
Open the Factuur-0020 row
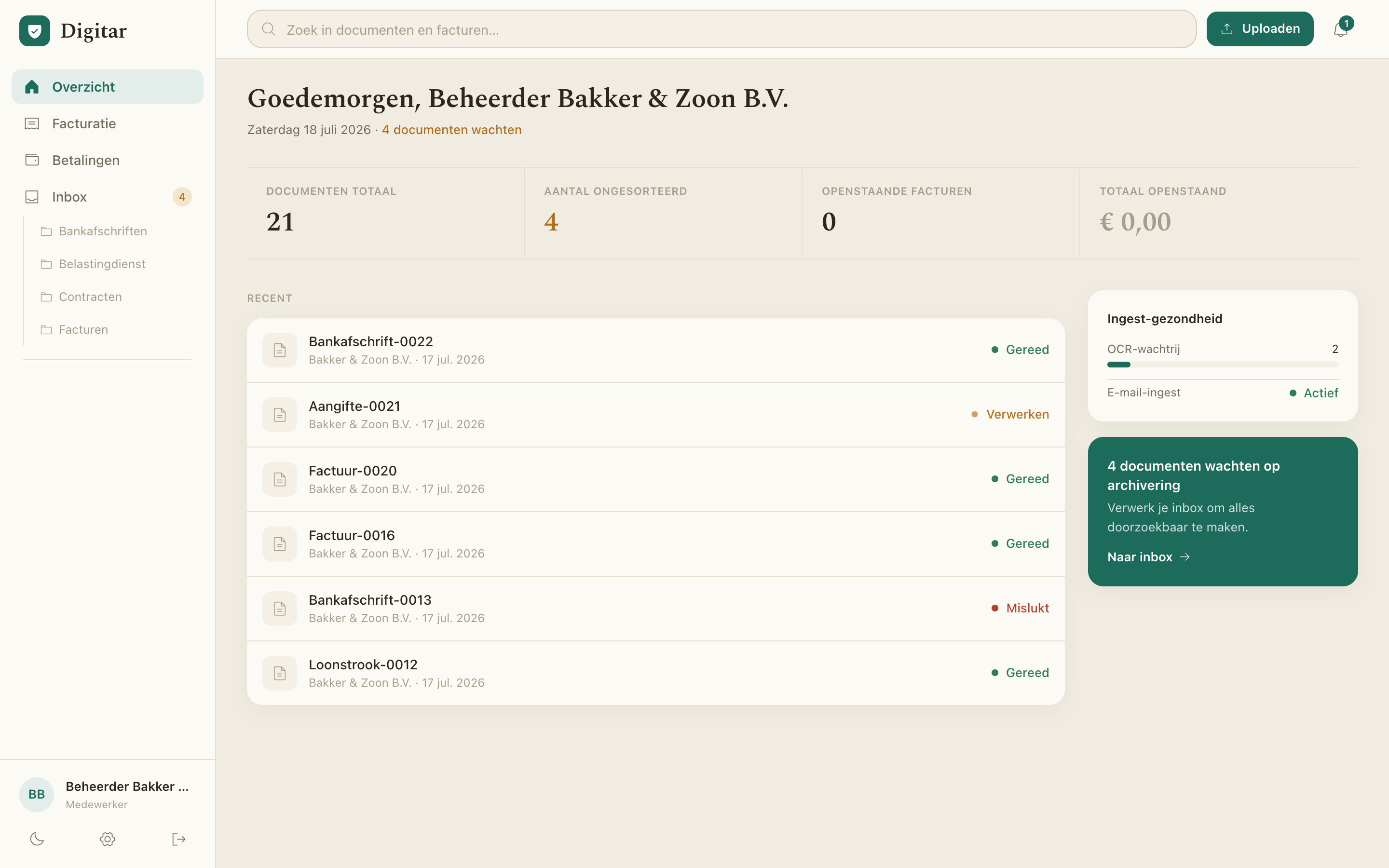click(x=655, y=479)
